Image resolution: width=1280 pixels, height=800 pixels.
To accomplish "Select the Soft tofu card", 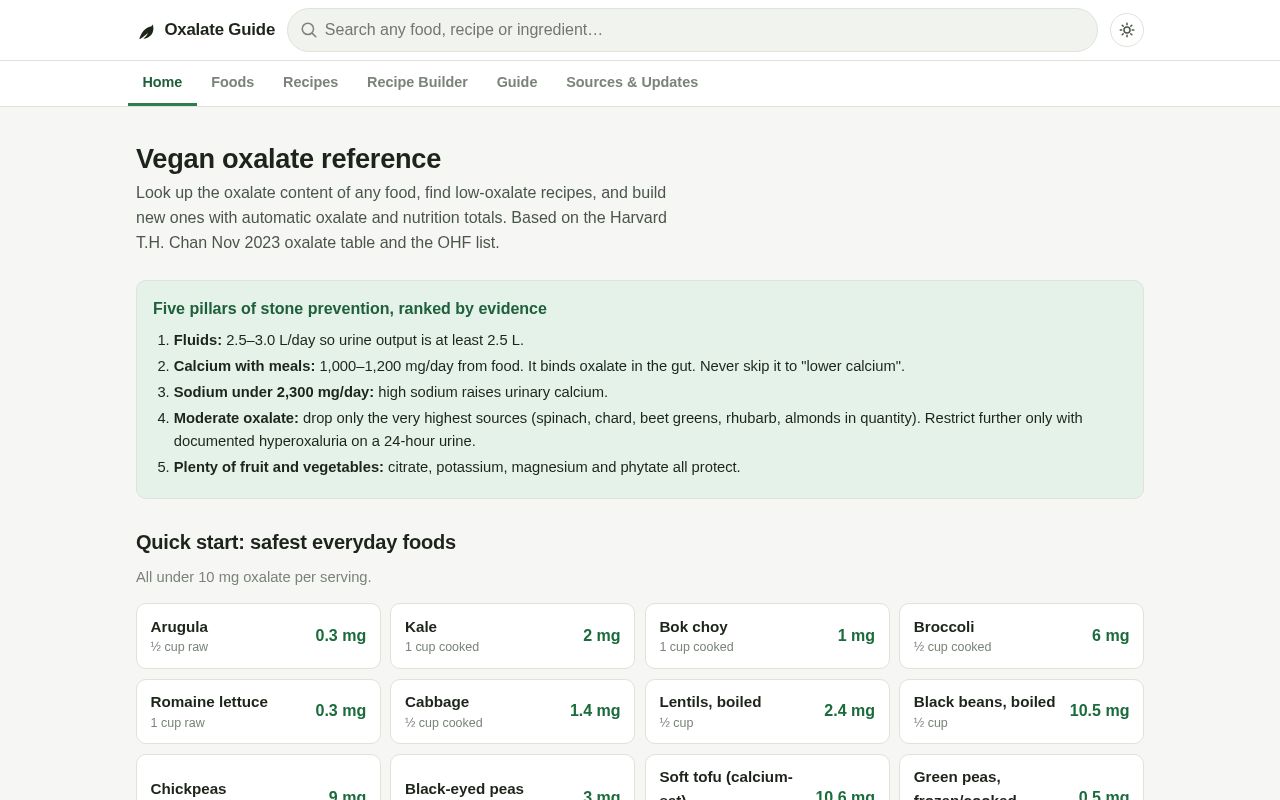I will [x=767, y=778].
